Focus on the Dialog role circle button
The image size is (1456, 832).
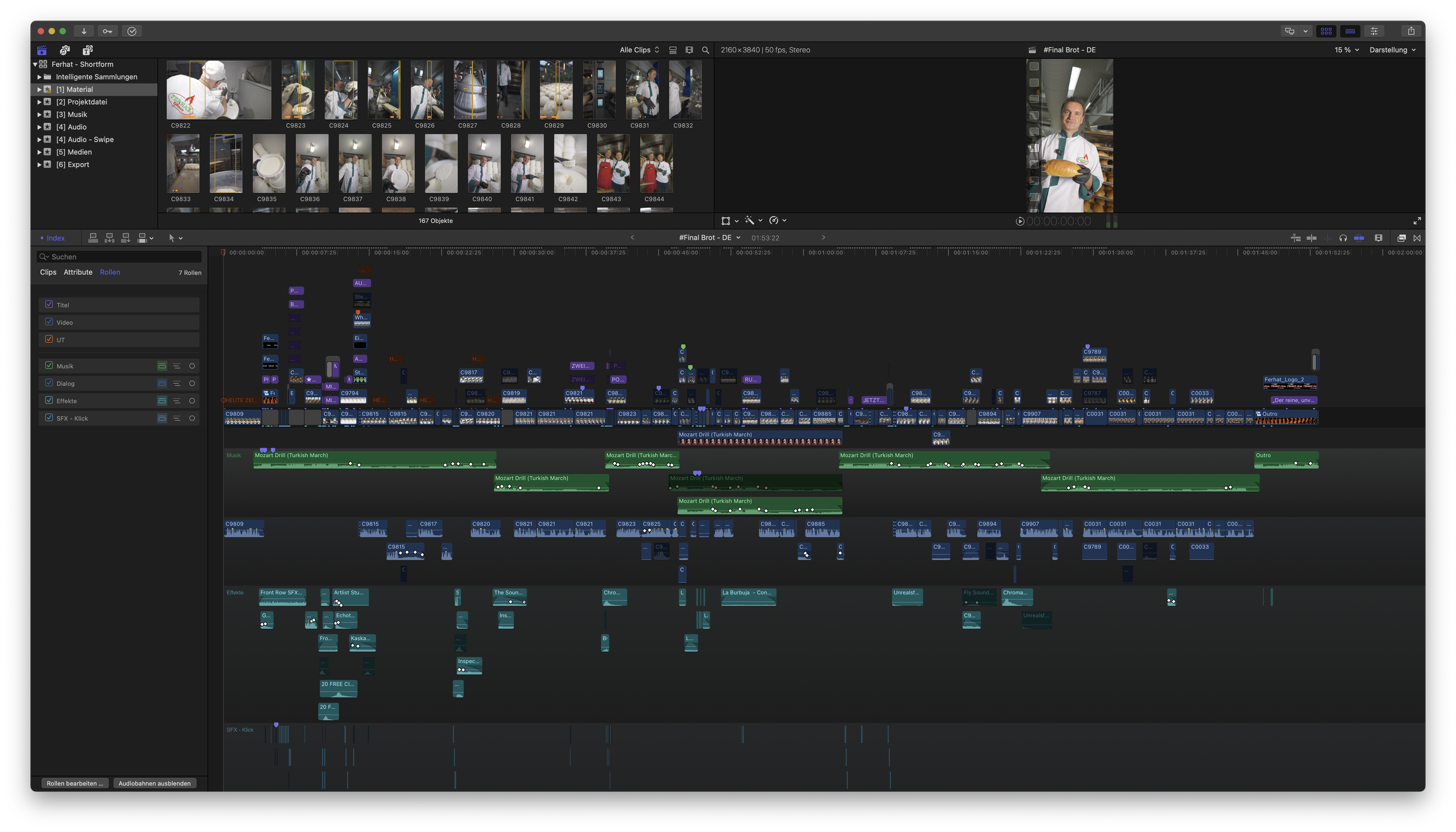[x=192, y=384]
